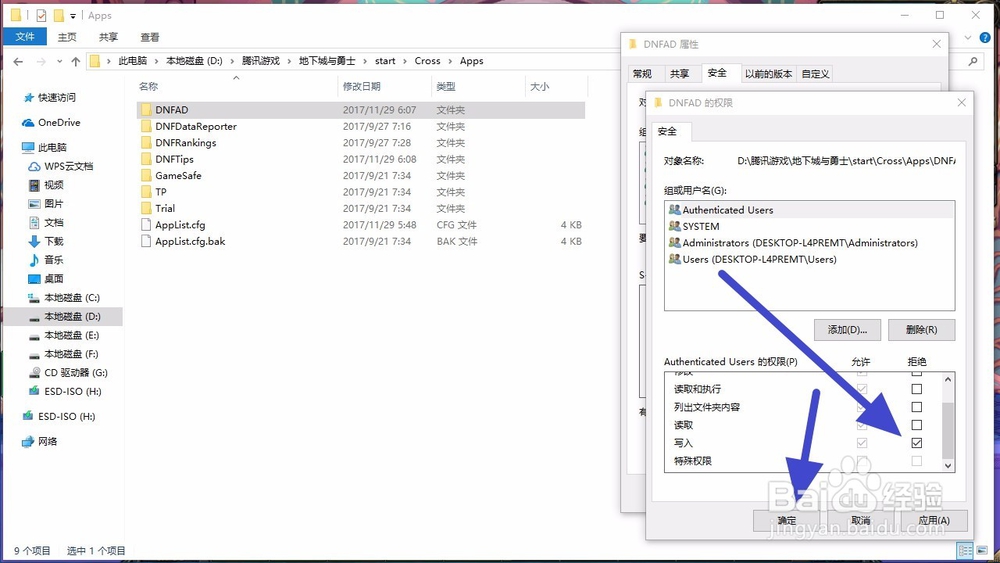Toggle deny checkbox for 读取
Screen dimensions: 1000x563
(x=916, y=425)
